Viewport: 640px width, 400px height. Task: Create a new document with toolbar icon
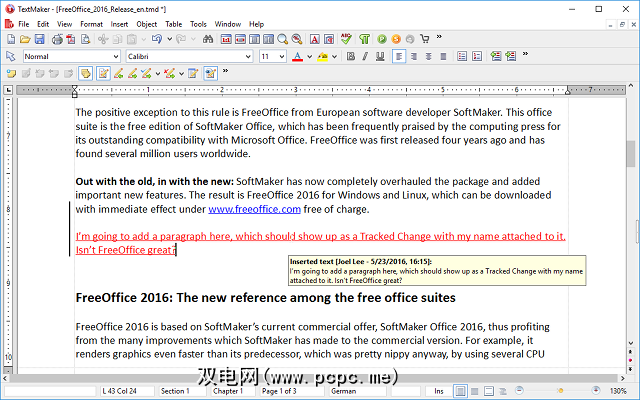click(11, 39)
